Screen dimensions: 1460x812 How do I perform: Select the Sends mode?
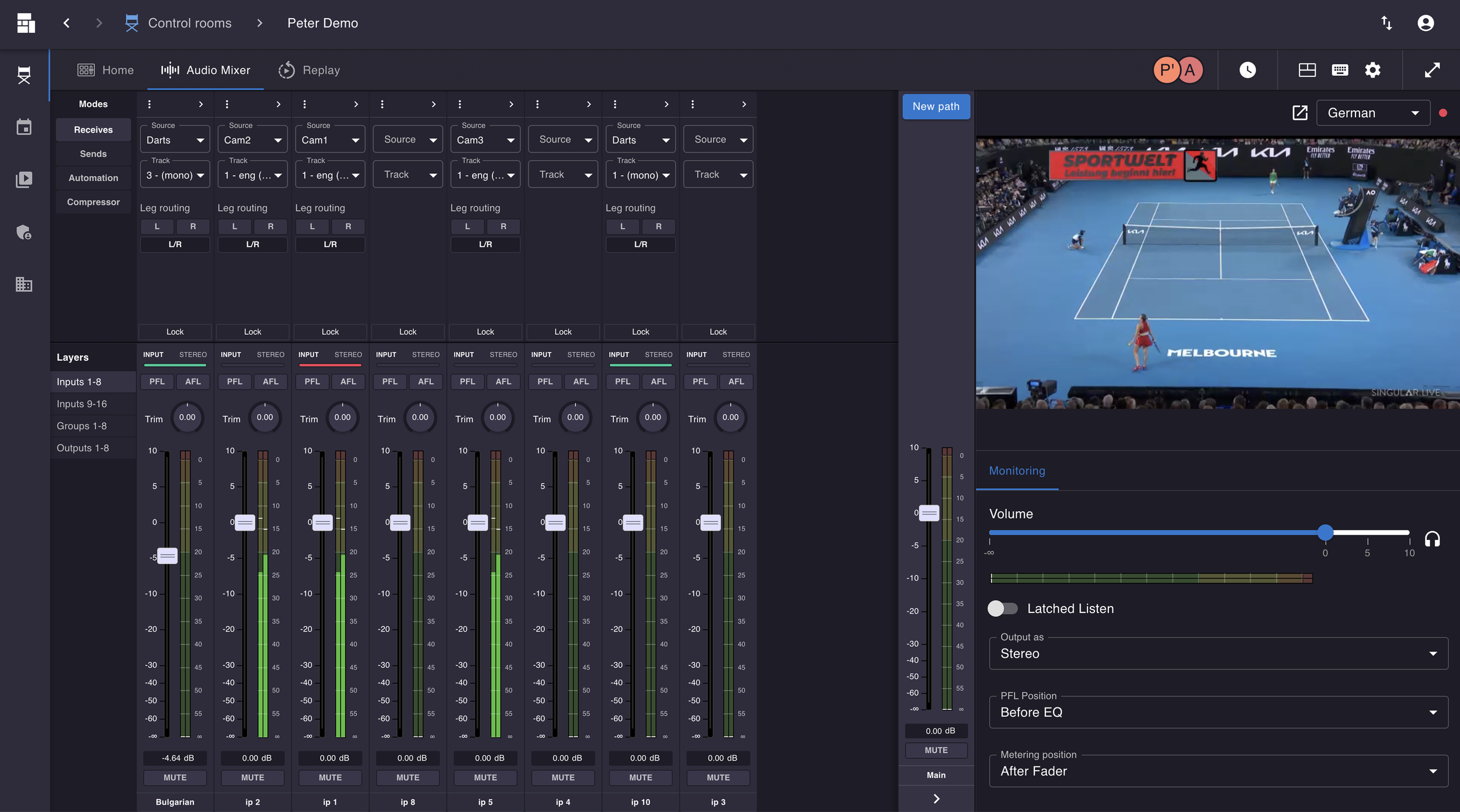(93, 154)
